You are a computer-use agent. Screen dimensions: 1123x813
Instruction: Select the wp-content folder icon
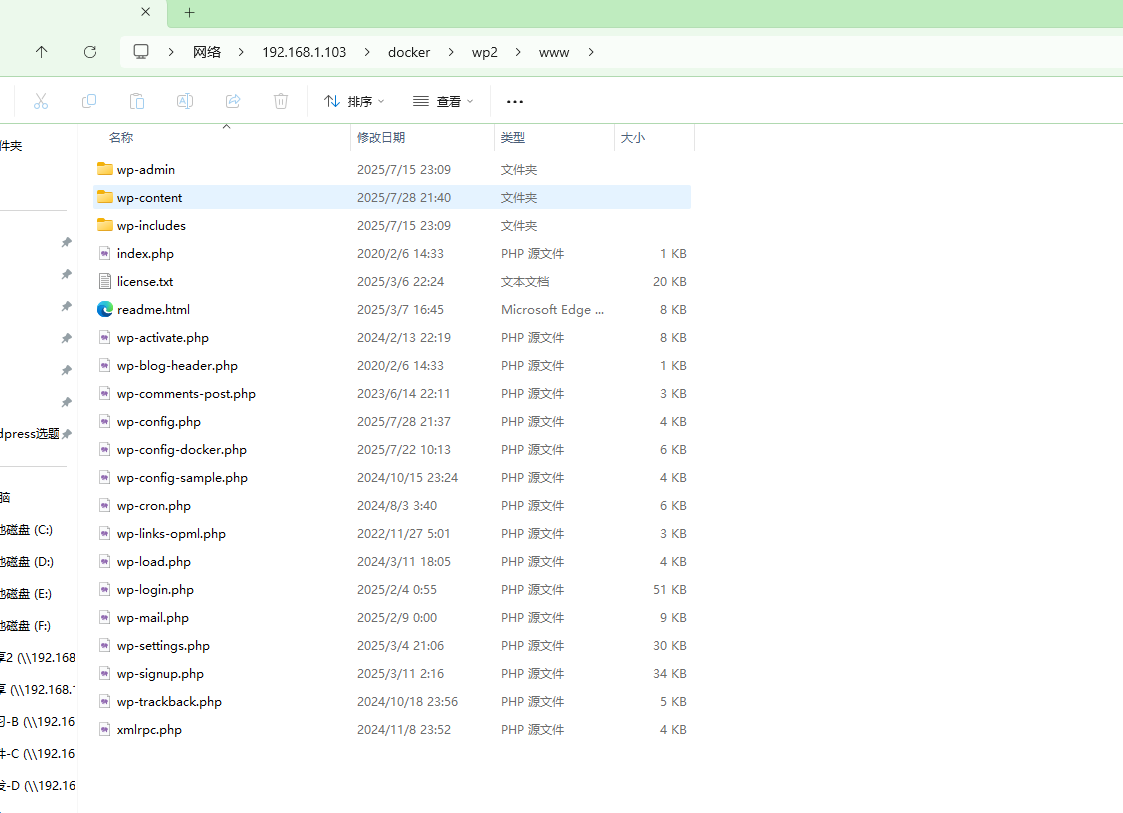105,197
